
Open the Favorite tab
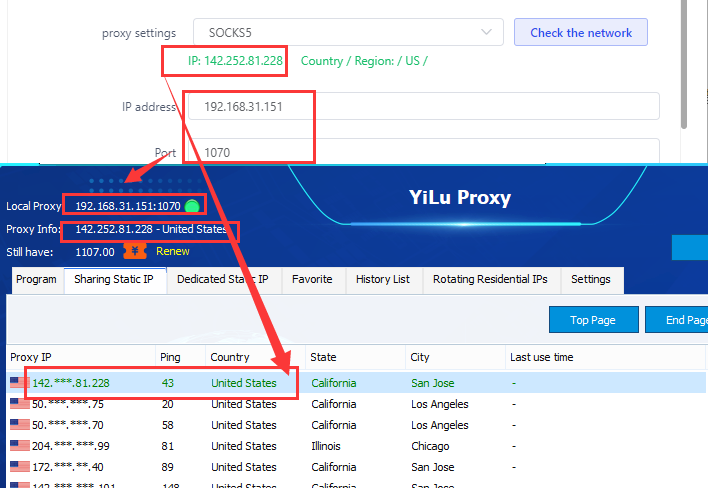(x=312, y=279)
